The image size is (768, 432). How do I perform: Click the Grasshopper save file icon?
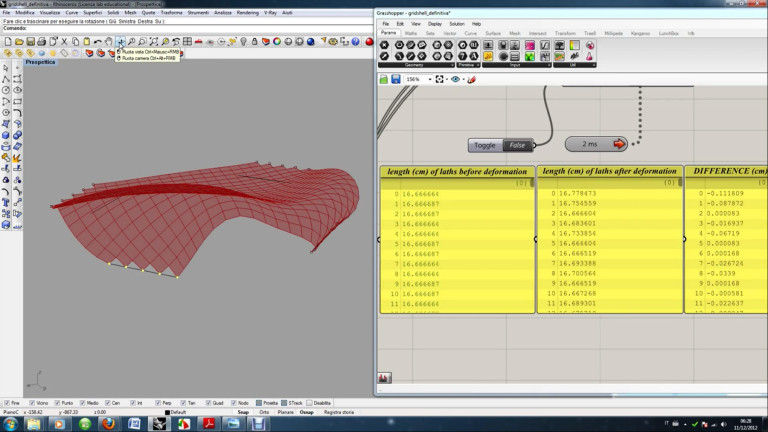coord(396,79)
